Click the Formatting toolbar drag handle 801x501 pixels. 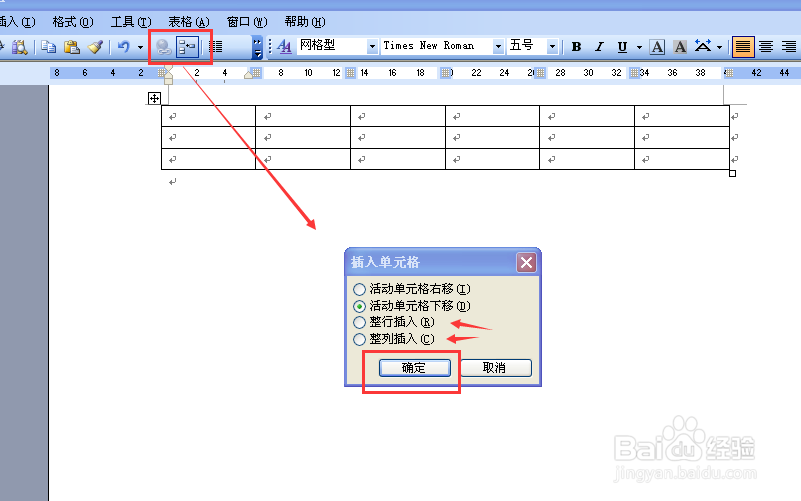(x=270, y=46)
